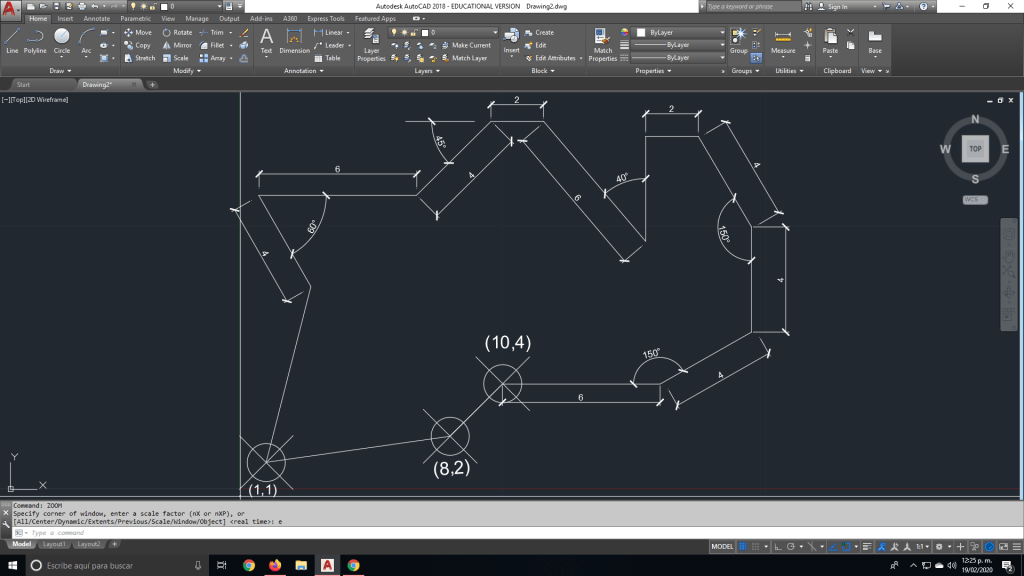1024x576 pixels.
Task: Click the Match Properties tool
Action: [x=602, y=44]
